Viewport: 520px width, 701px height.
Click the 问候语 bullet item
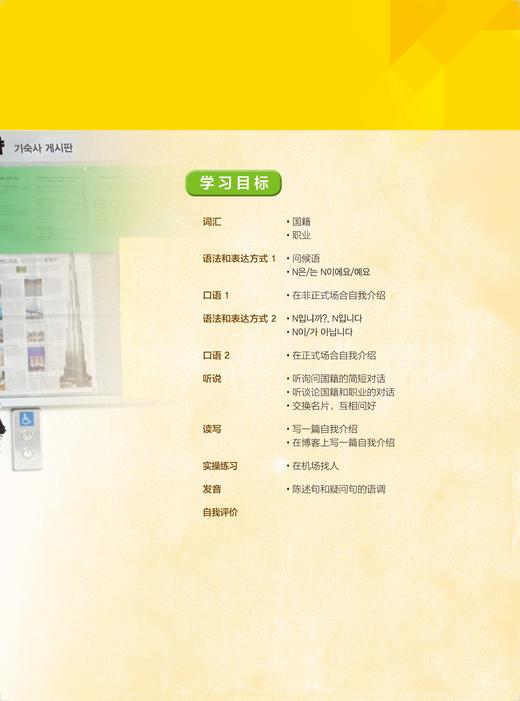click(x=306, y=258)
